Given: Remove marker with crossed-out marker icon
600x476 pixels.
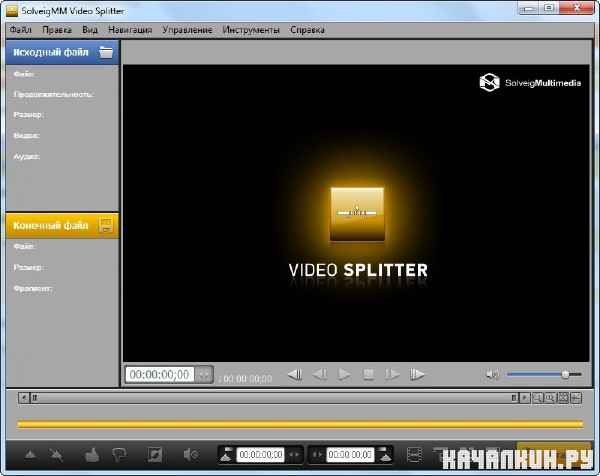Looking at the screenshot, I should click(56, 455).
